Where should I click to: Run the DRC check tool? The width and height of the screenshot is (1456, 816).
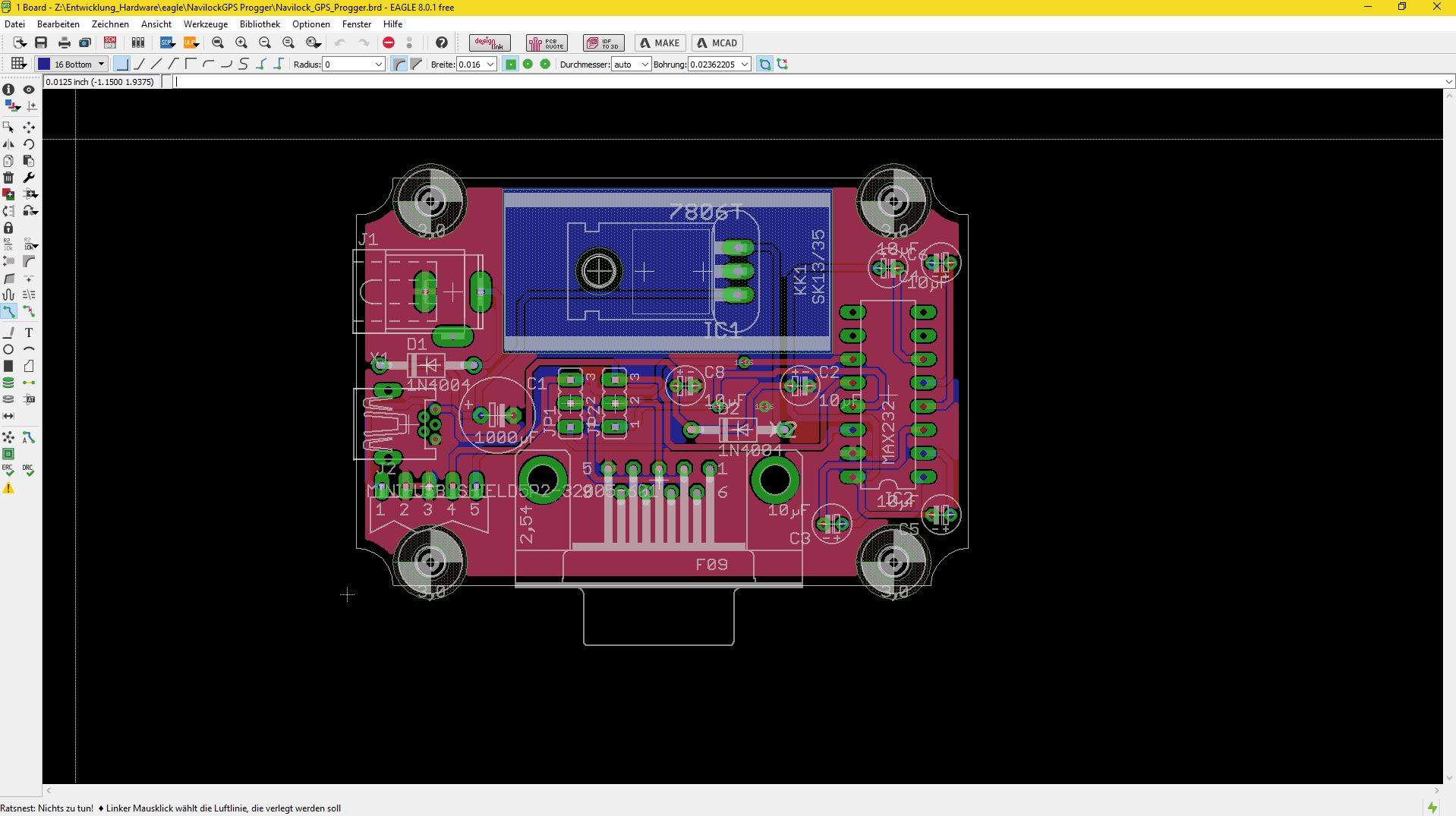click(x=29, y=471)
